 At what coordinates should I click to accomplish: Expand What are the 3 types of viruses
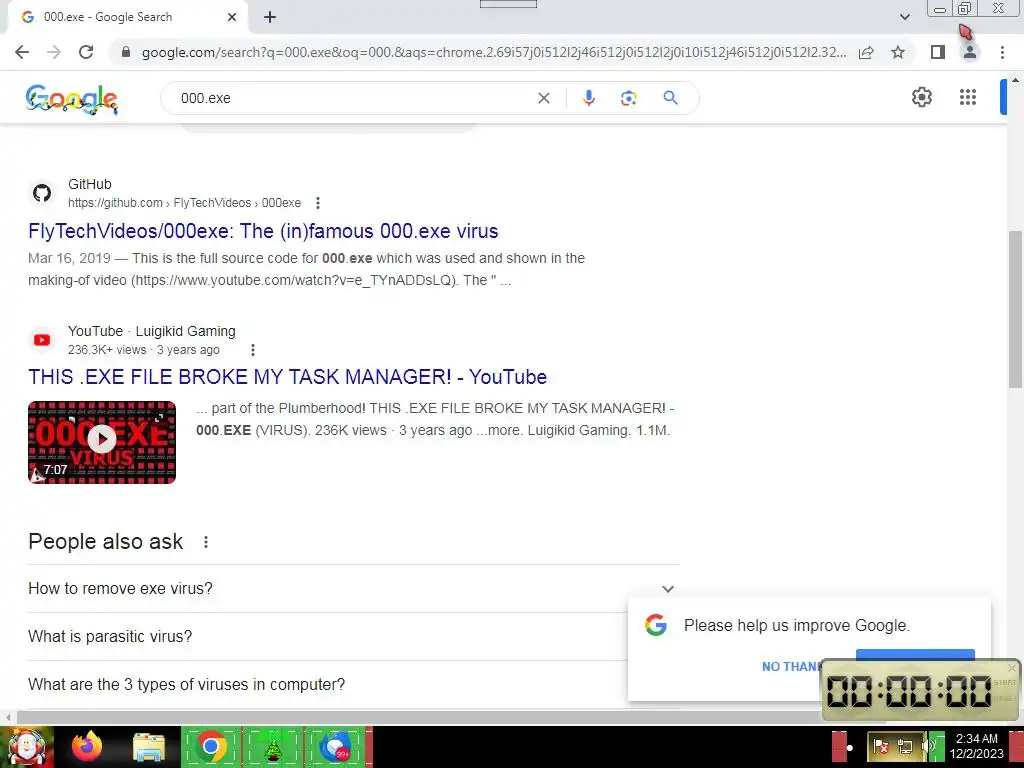tap(327, 684)
